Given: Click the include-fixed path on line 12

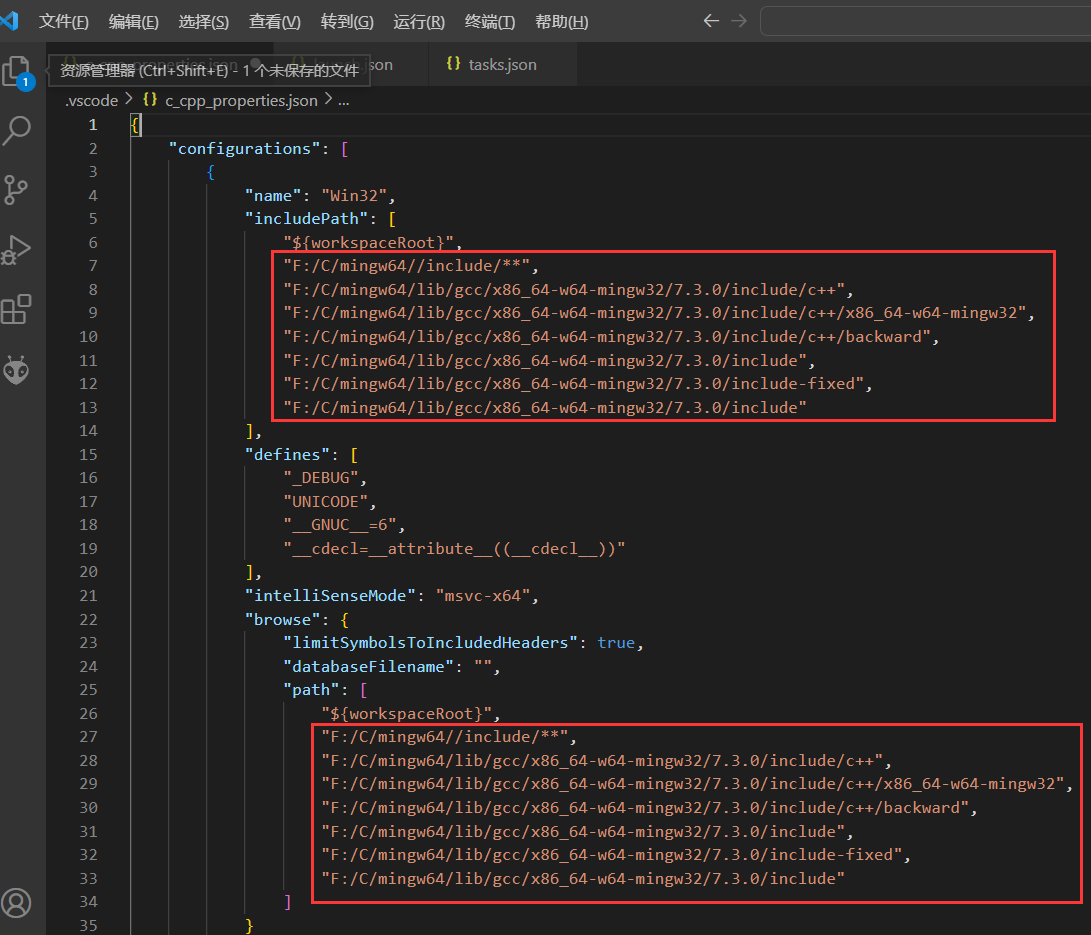Looking at the screenshot, I should pos(573,384).
